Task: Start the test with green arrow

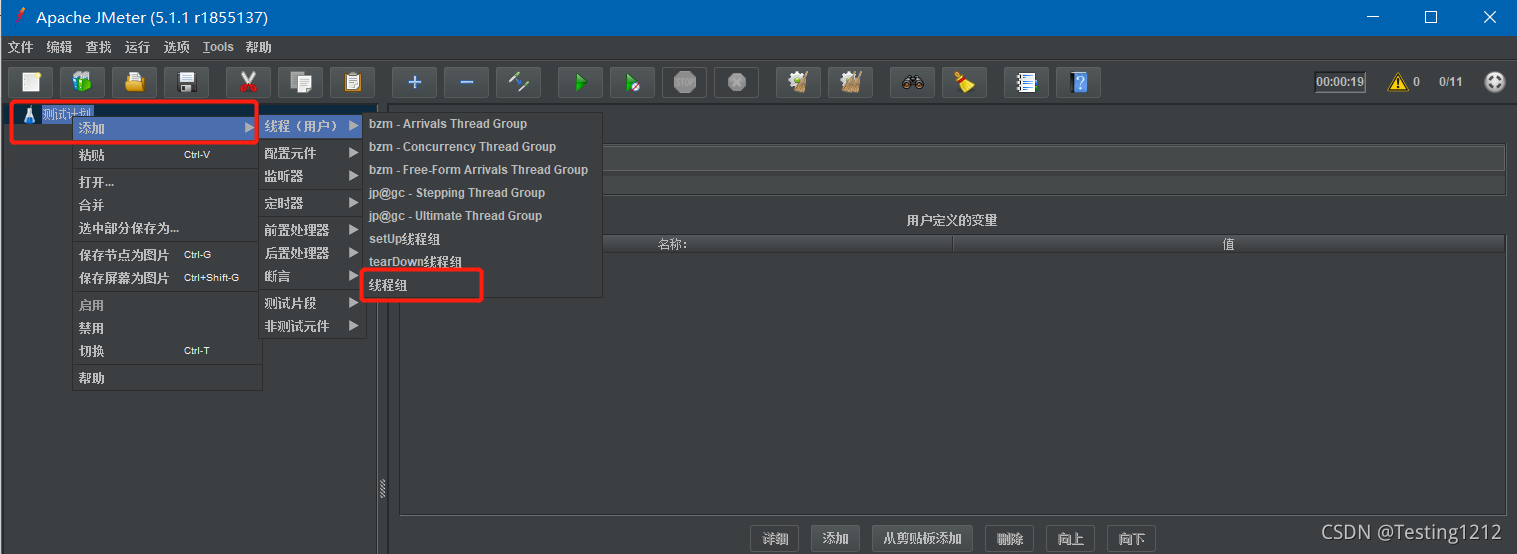Action: pos(580,82)
